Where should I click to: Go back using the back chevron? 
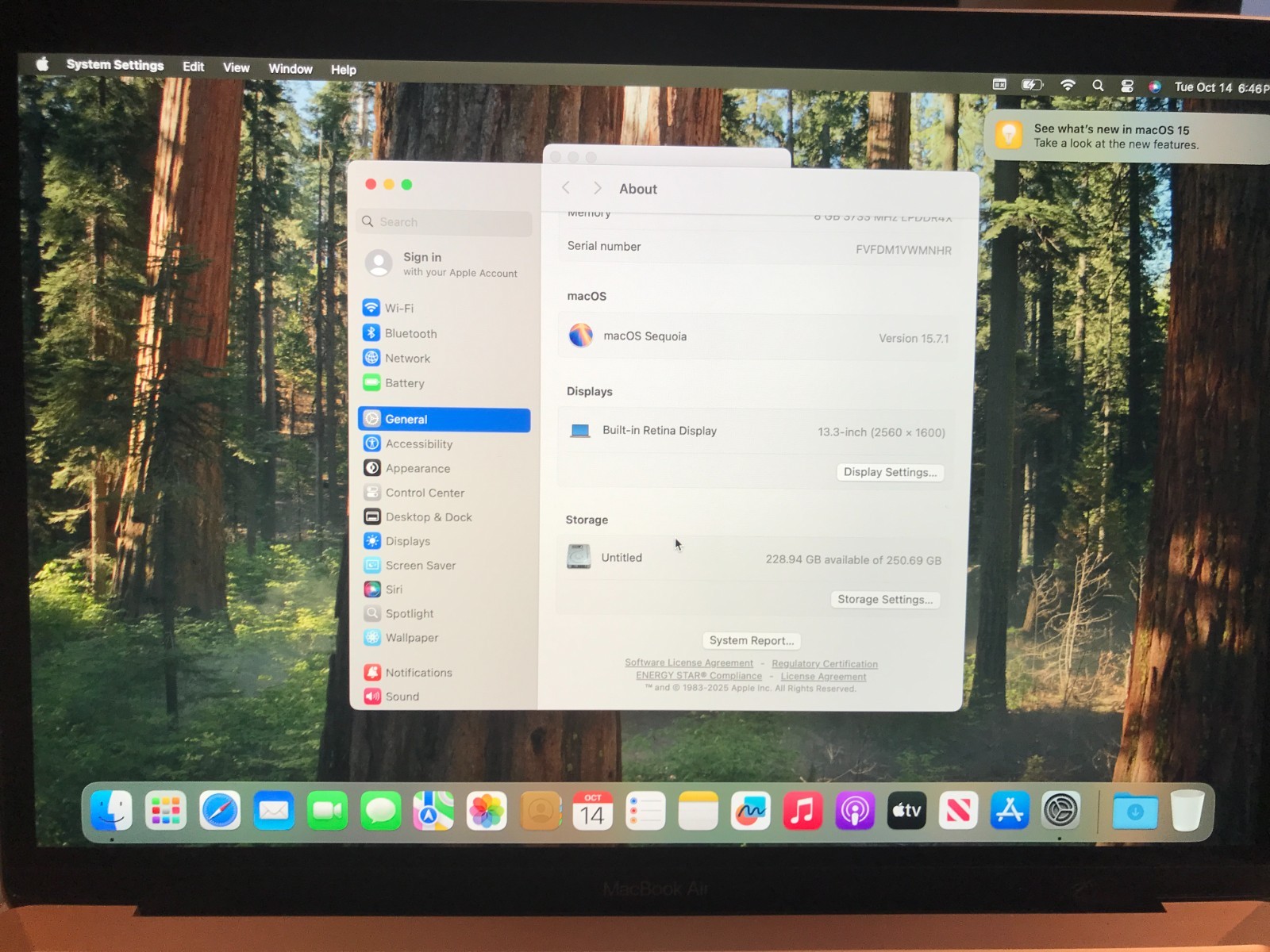(566, 187)
